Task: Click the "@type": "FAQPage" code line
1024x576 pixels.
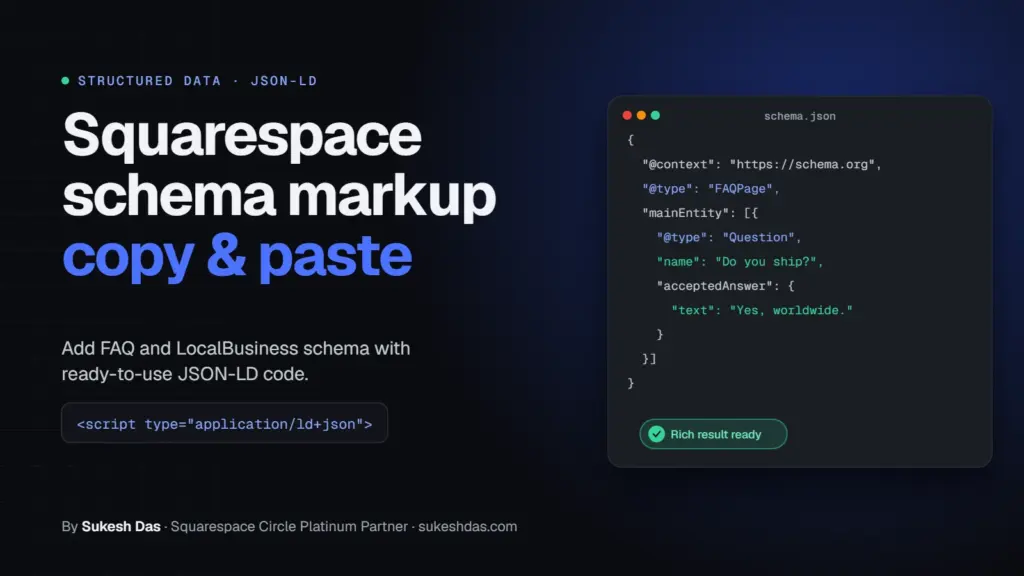Action: (711, 189)
